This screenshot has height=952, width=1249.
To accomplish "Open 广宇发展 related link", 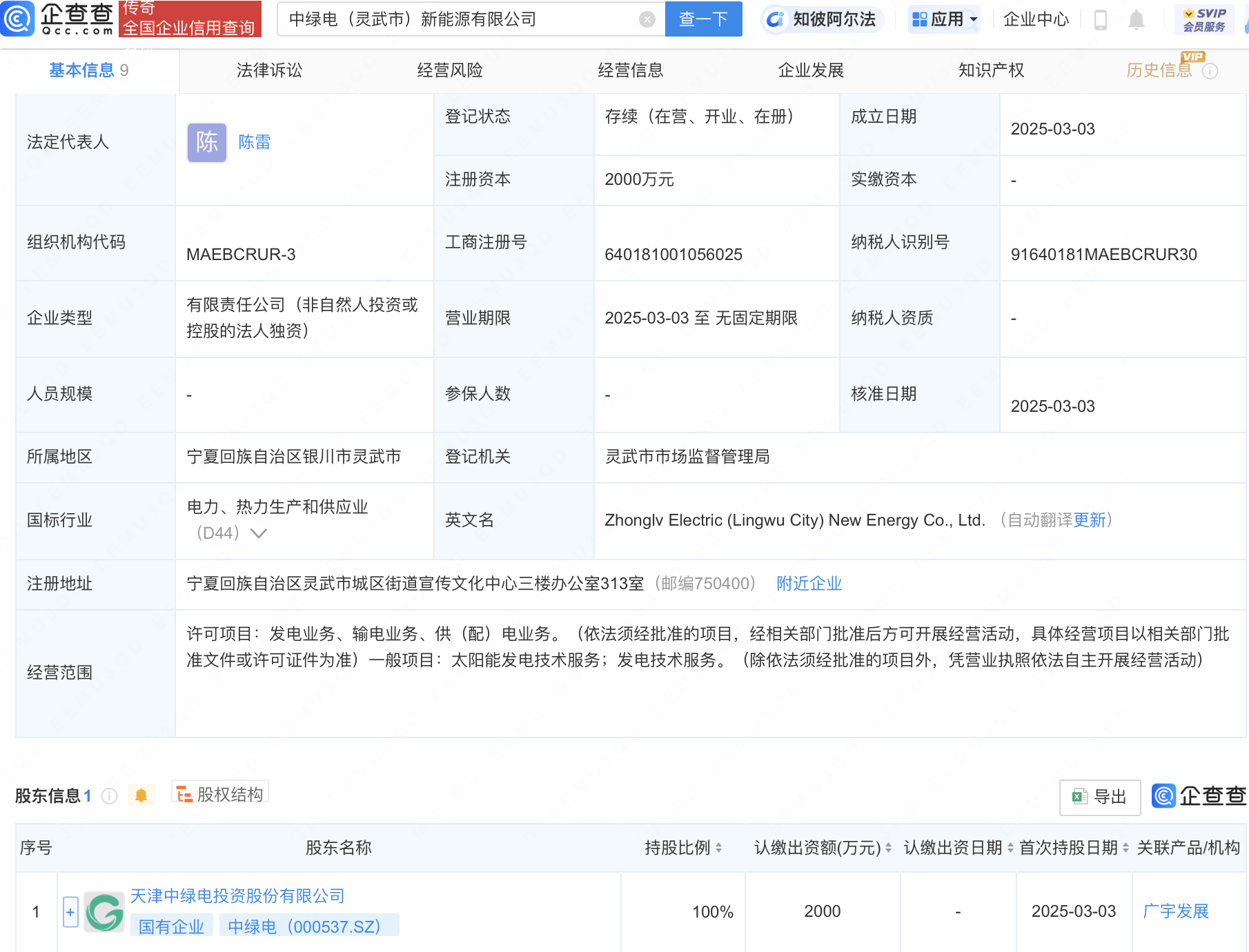I will (x=1176, y=911).
